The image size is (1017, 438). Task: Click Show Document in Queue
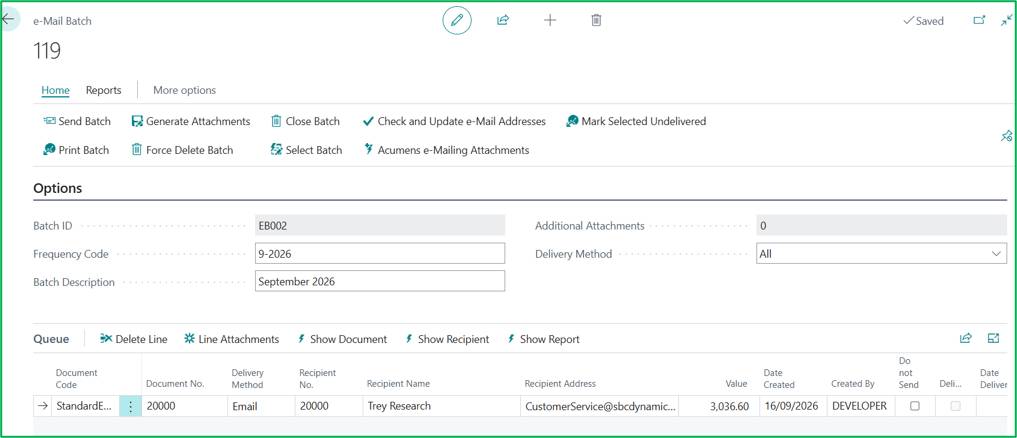342,339
